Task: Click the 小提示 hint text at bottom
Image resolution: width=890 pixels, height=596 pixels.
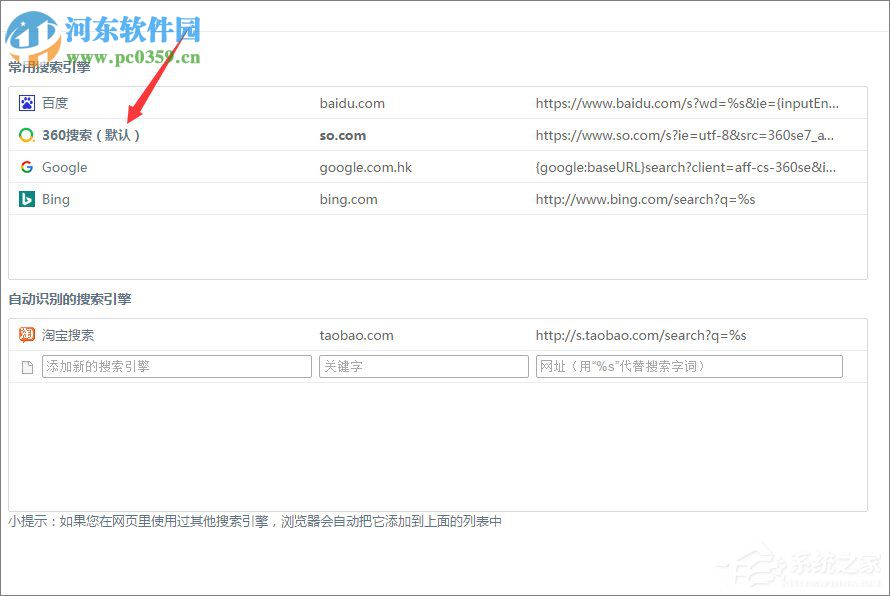Action: (x=255, y=521)
